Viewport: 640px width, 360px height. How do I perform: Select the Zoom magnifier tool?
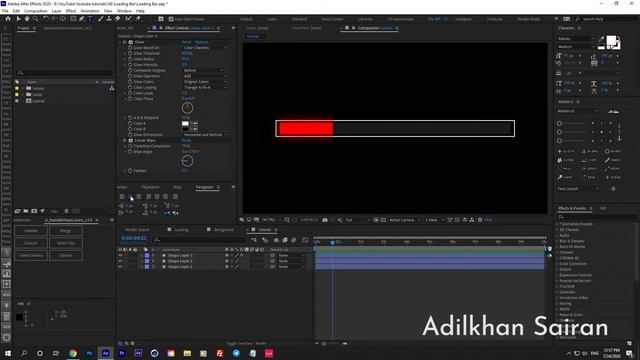point(36,19)
